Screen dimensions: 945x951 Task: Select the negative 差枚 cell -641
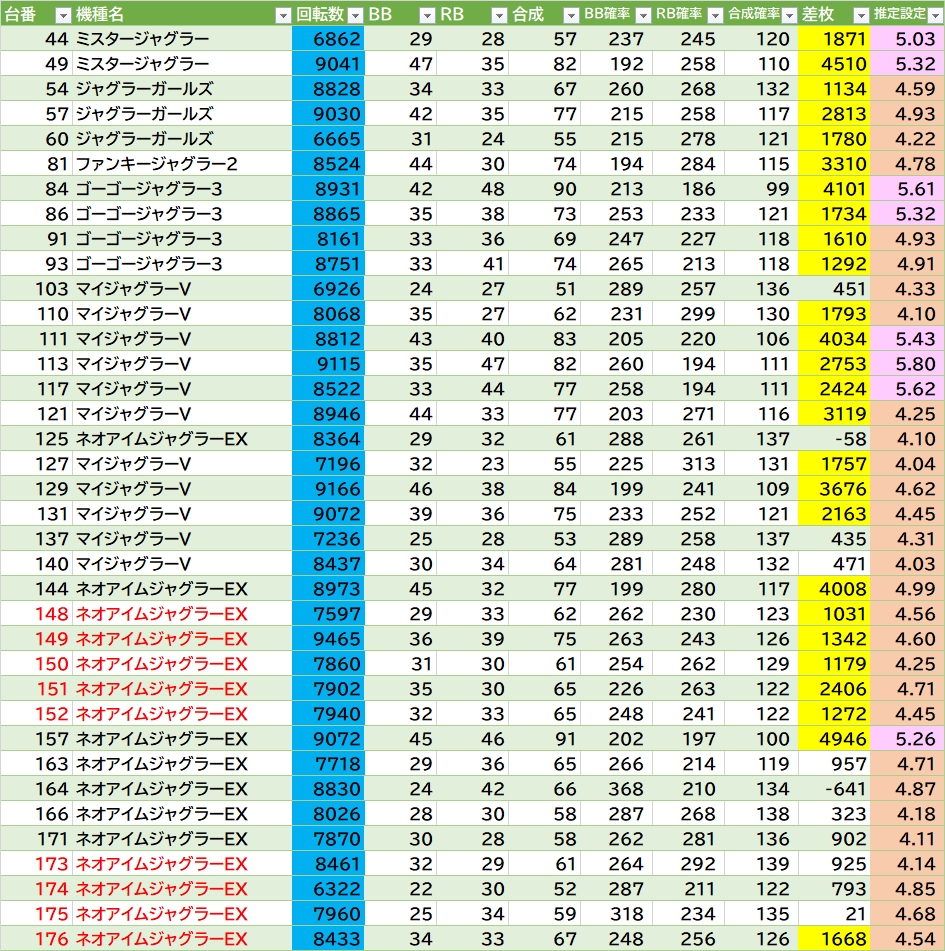click(834, 788)
